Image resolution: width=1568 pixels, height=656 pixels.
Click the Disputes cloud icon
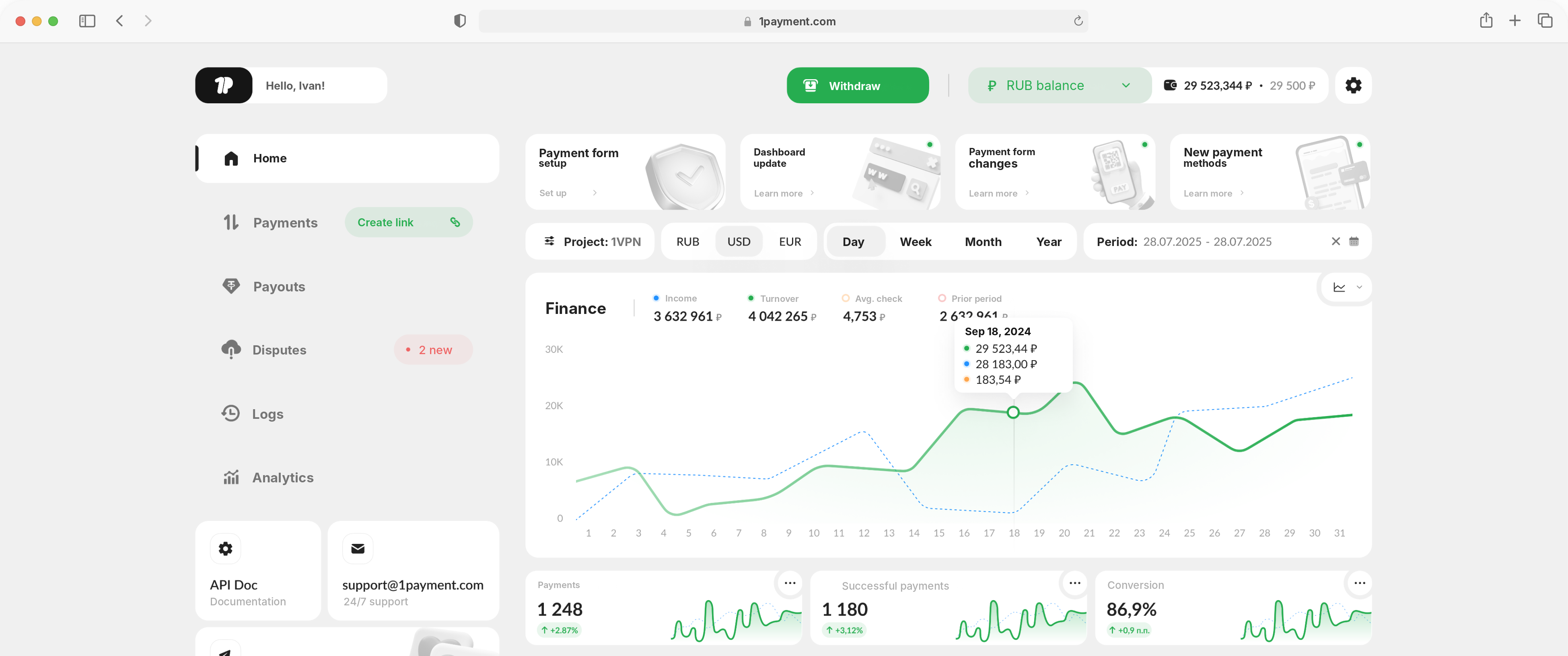231,350
